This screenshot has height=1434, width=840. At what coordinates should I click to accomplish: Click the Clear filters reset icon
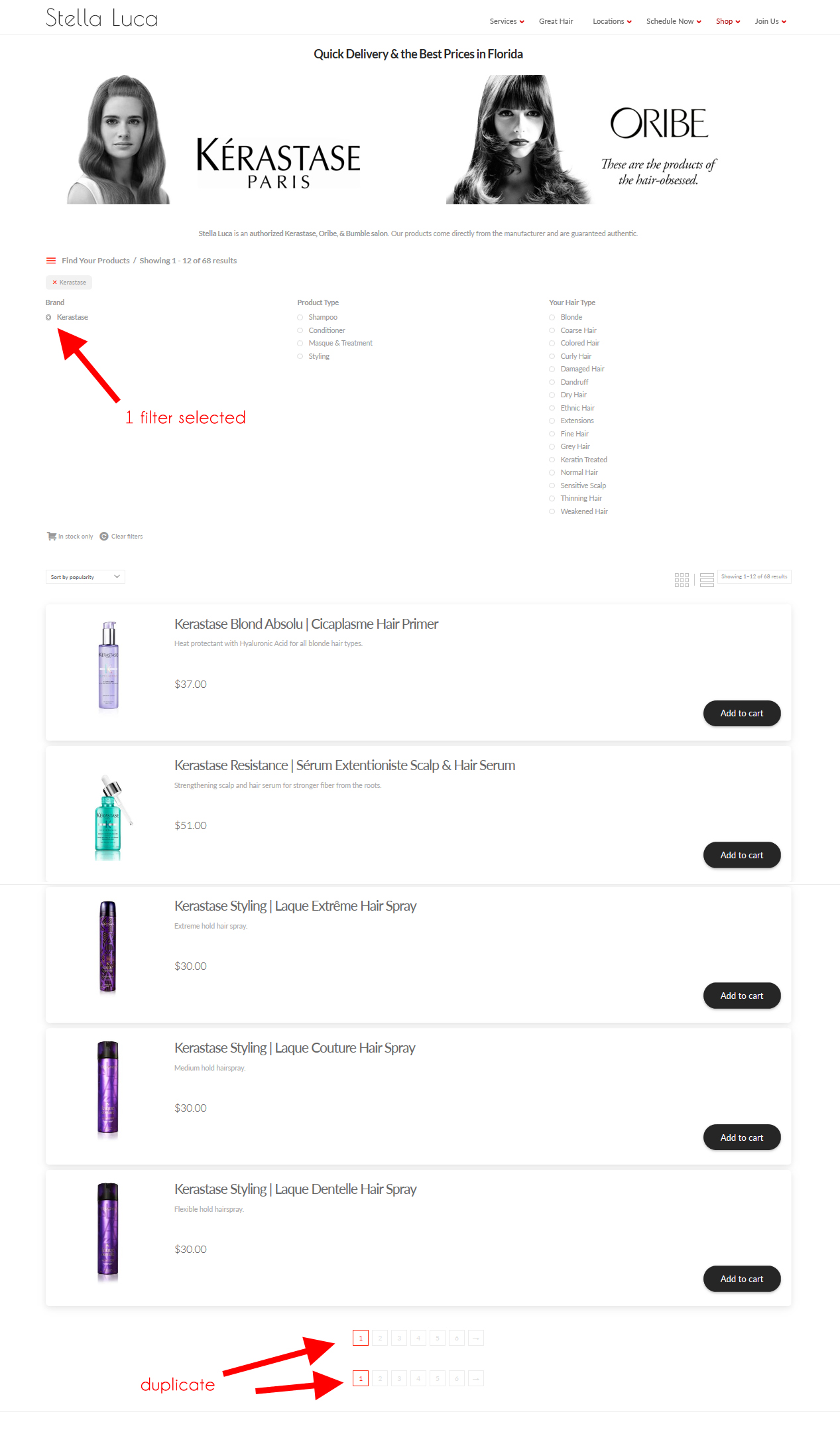pos(104,536)
